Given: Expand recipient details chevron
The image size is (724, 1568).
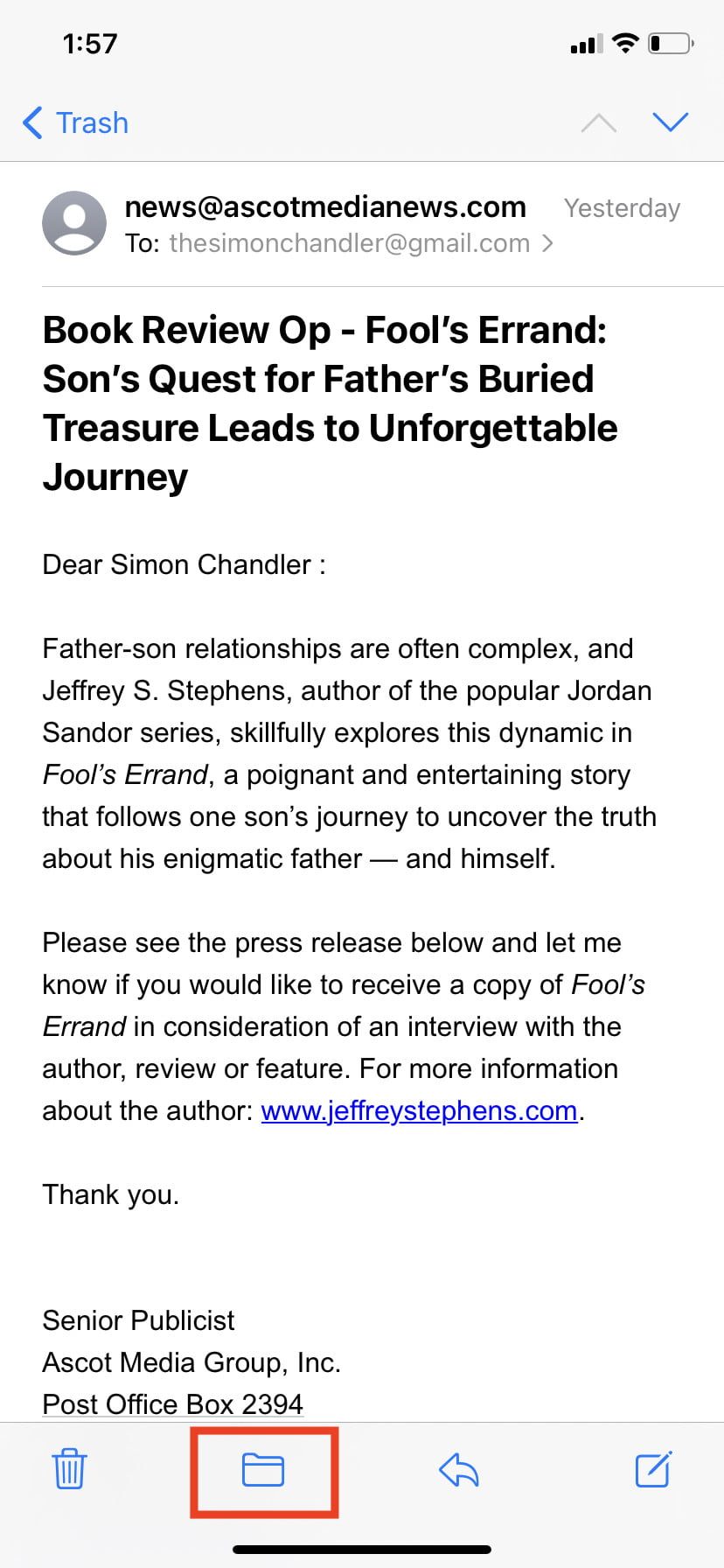Looking at the screenshot, I should coord(548,243).
